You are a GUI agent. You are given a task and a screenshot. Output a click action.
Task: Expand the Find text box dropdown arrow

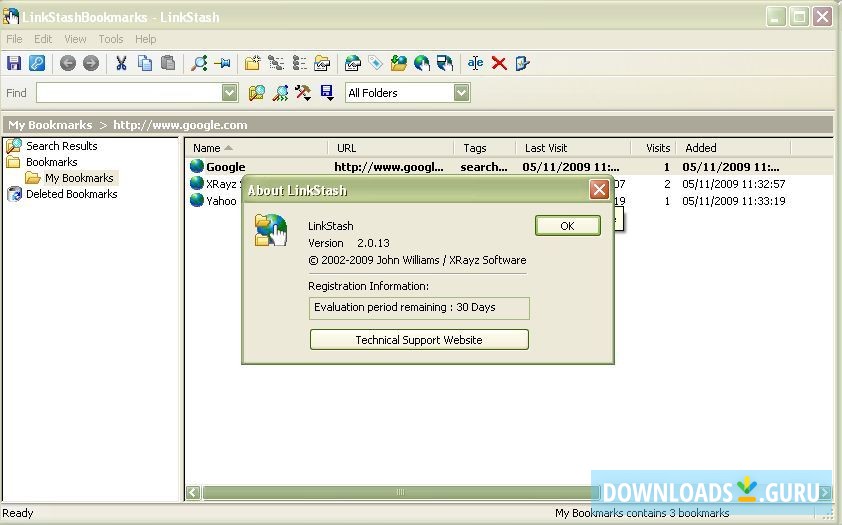pos(229,93)
